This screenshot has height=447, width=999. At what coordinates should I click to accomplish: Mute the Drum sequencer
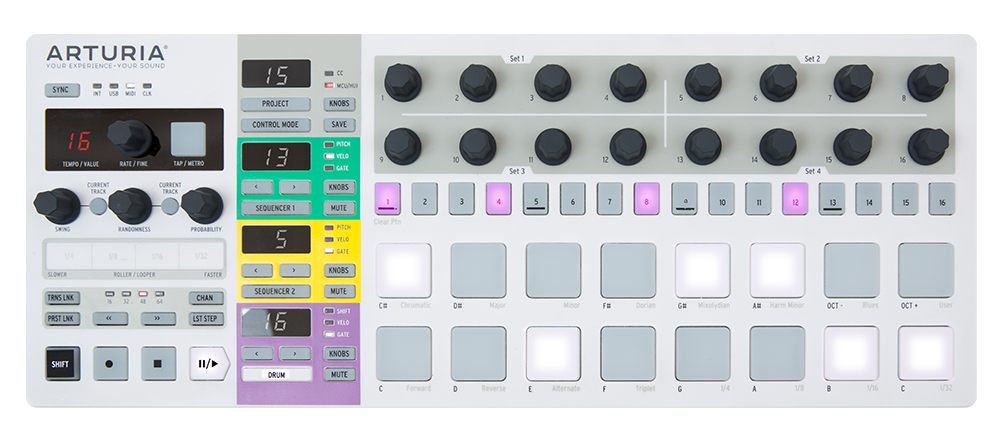(340, 374)
